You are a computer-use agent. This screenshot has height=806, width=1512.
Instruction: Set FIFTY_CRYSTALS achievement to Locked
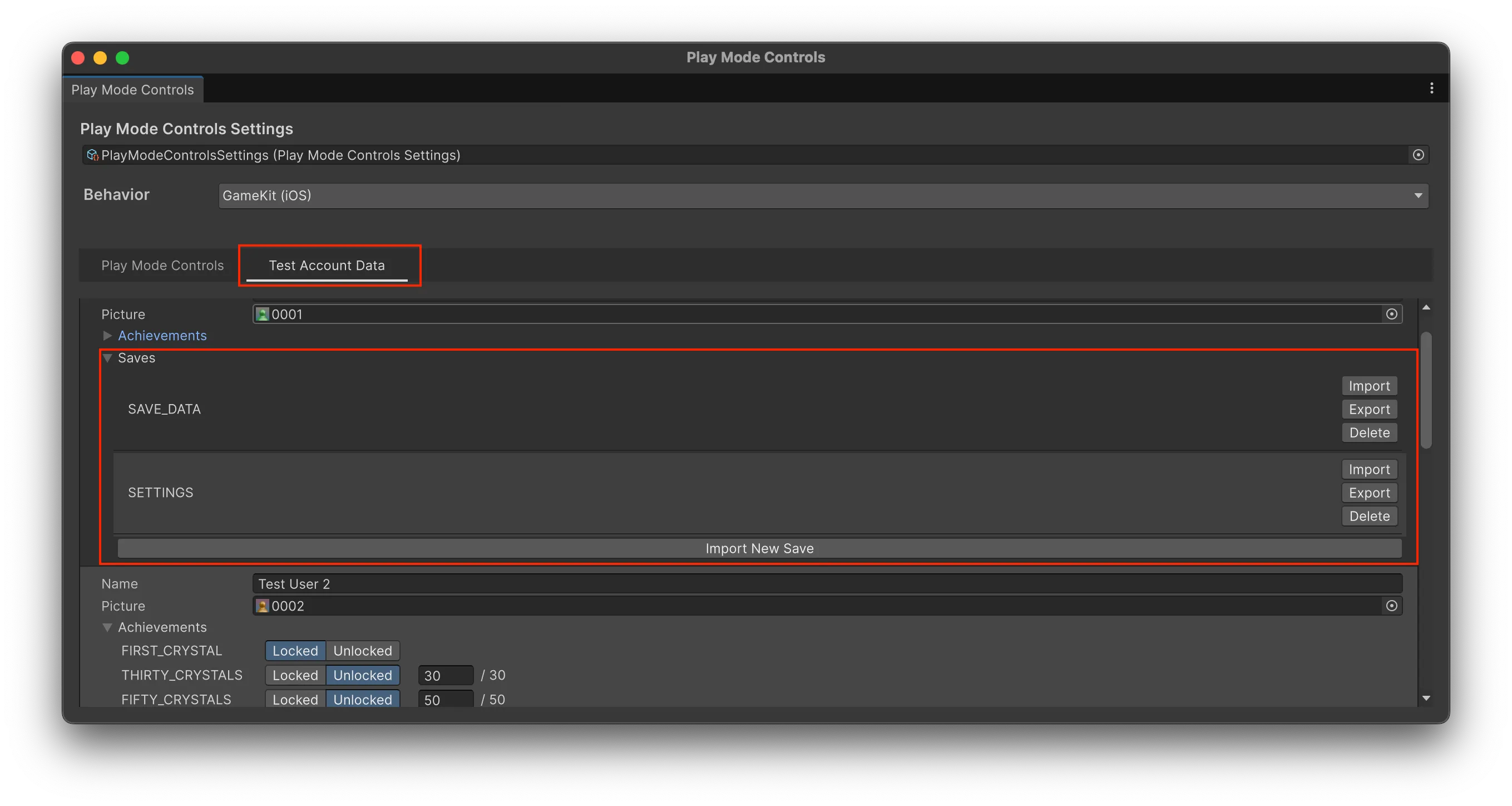pyautogui.click(x=295, y=699)
